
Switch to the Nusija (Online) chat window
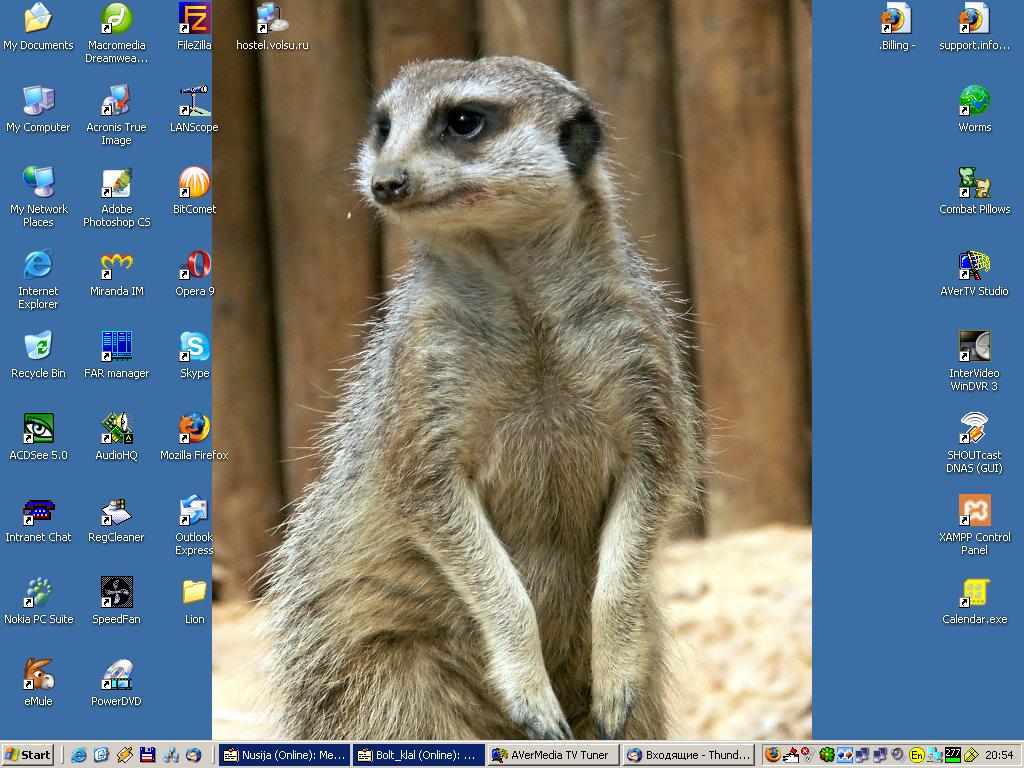click(x=284, y=755)
